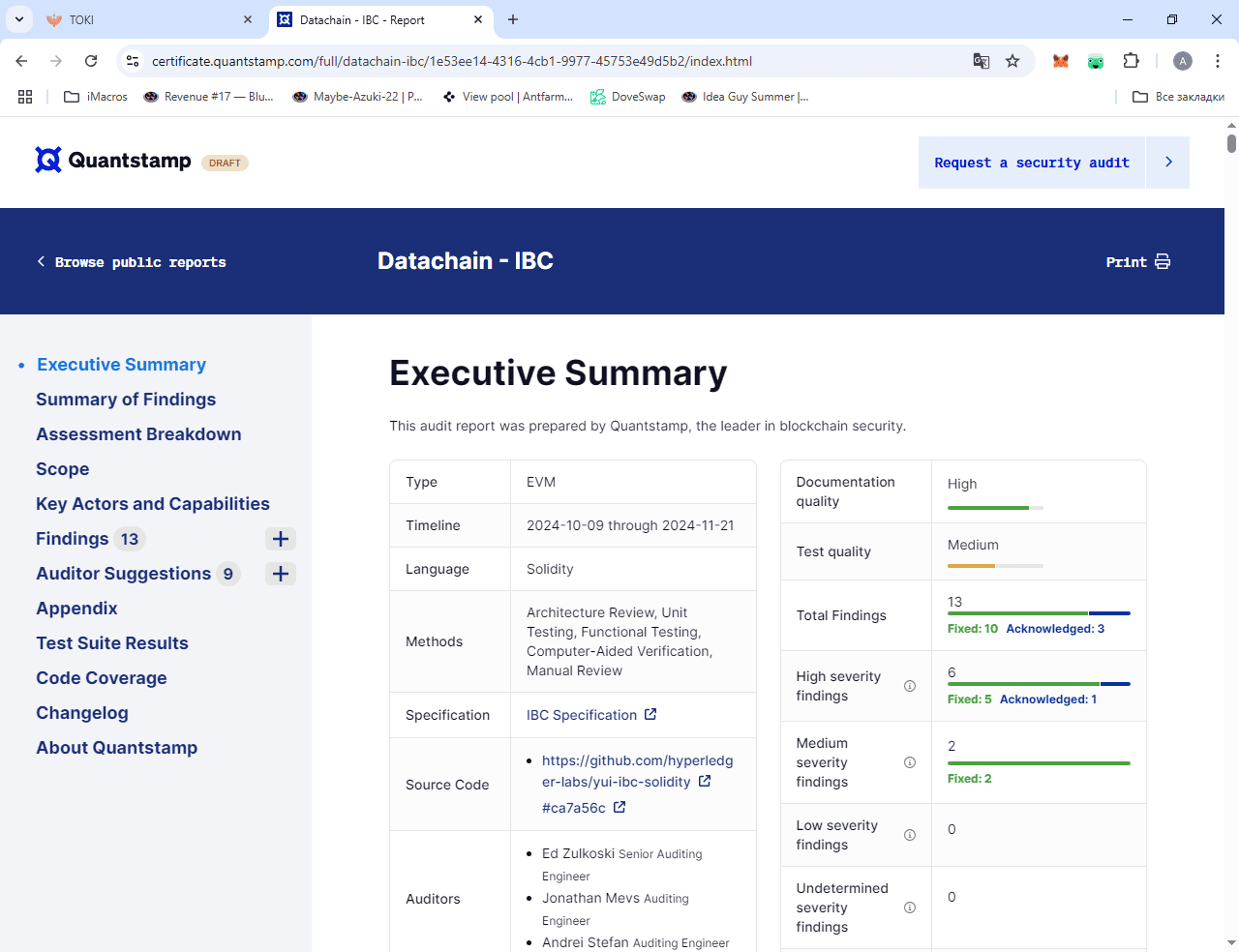
Task: Jump to Auditor Suggestions in sidebar
Action: point(123,574)
